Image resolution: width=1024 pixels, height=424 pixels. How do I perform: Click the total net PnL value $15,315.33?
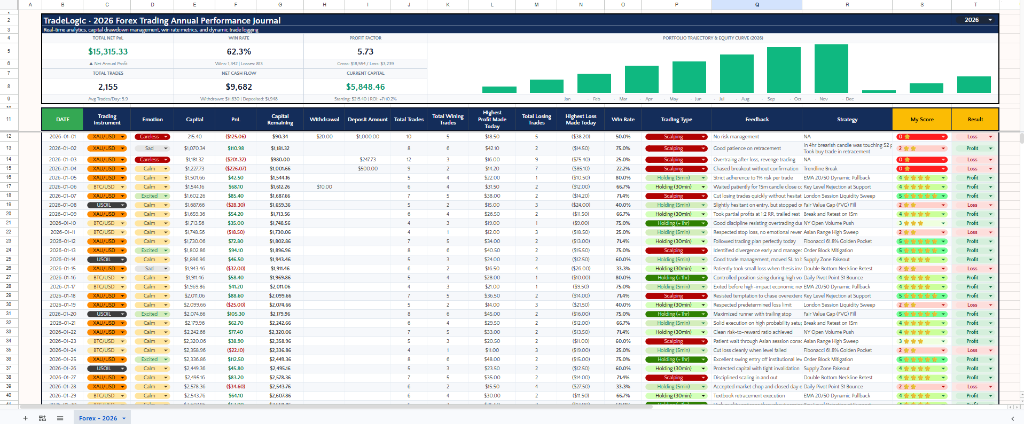pos(108,52)
